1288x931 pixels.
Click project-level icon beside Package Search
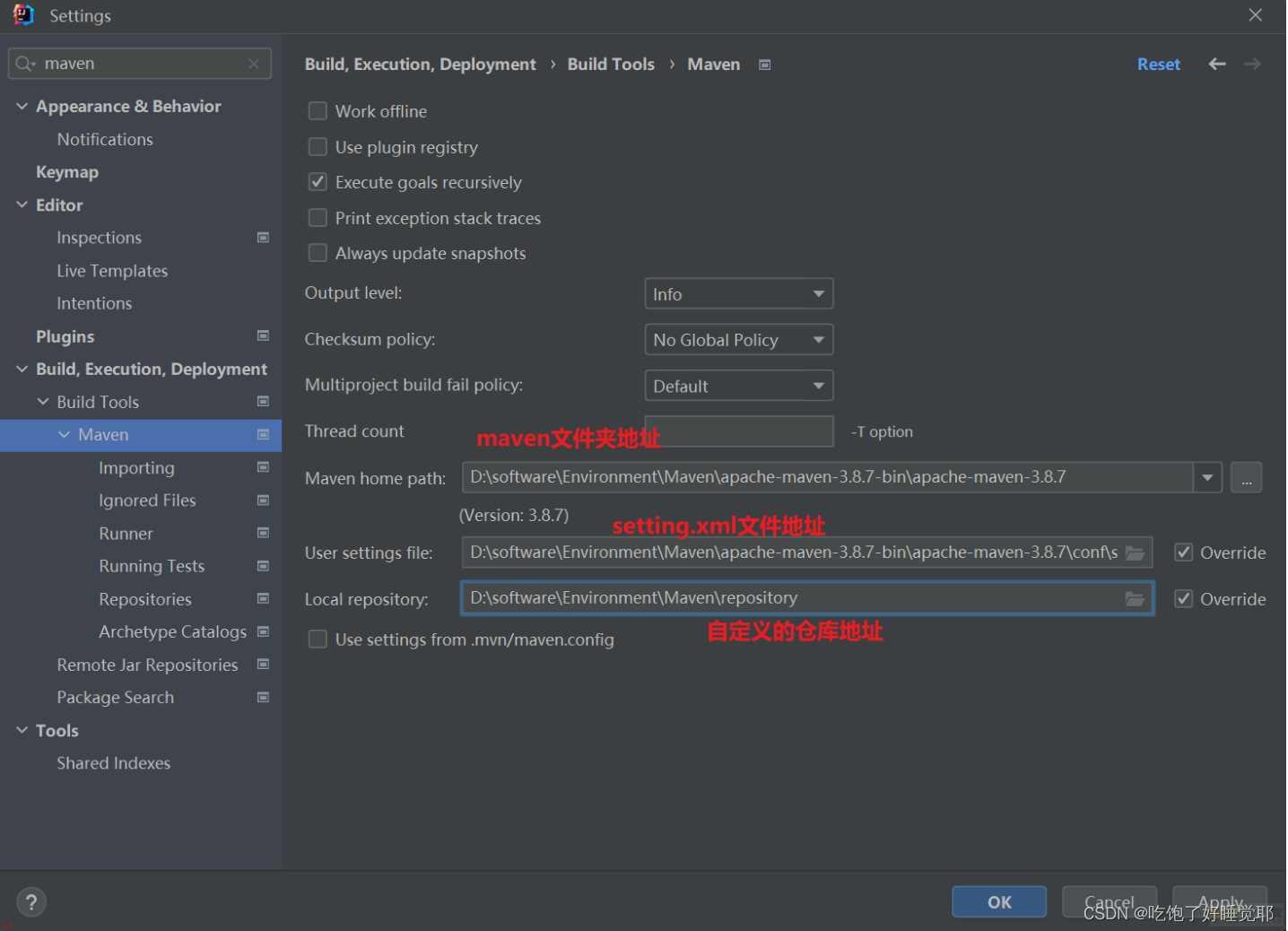pos(263,698)
